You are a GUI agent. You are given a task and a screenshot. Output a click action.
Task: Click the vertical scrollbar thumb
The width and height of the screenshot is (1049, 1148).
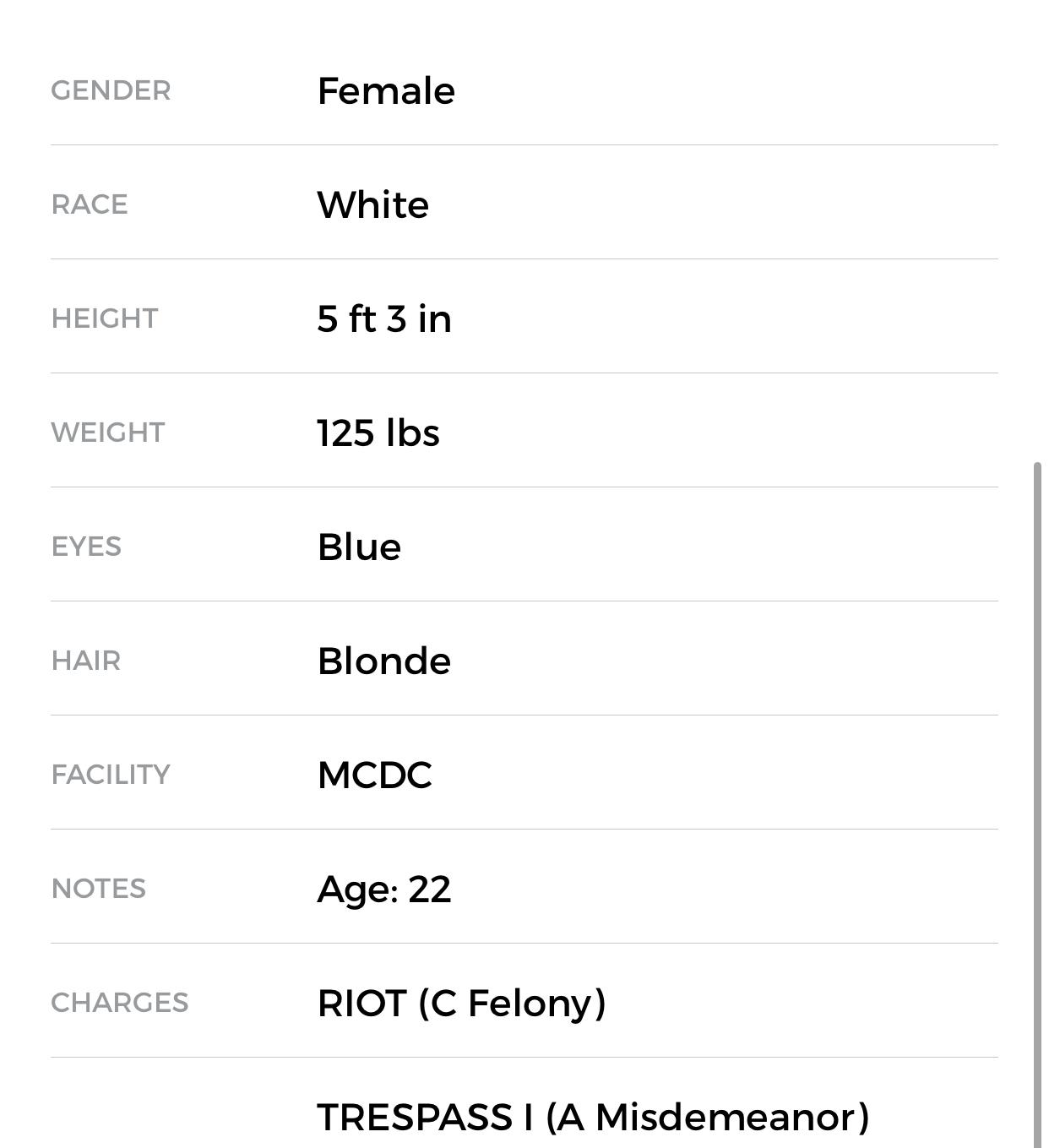click(1037, 803)
